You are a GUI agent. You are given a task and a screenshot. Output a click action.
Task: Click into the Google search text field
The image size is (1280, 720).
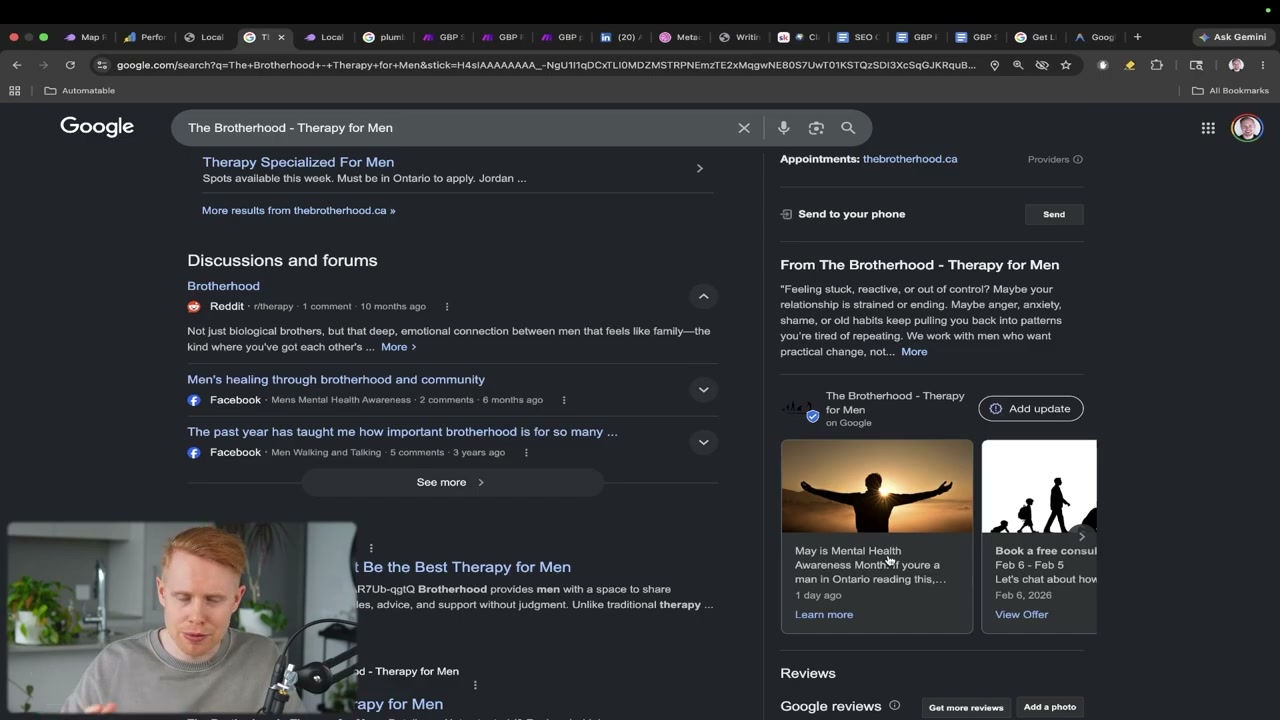[455, 128]
